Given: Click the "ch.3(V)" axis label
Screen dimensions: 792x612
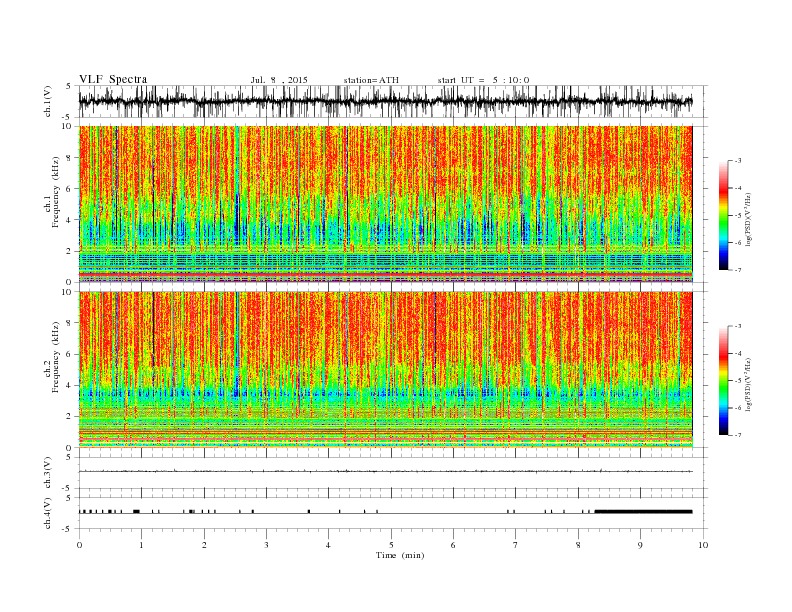Looking at the screenshot, I should 47,473.
